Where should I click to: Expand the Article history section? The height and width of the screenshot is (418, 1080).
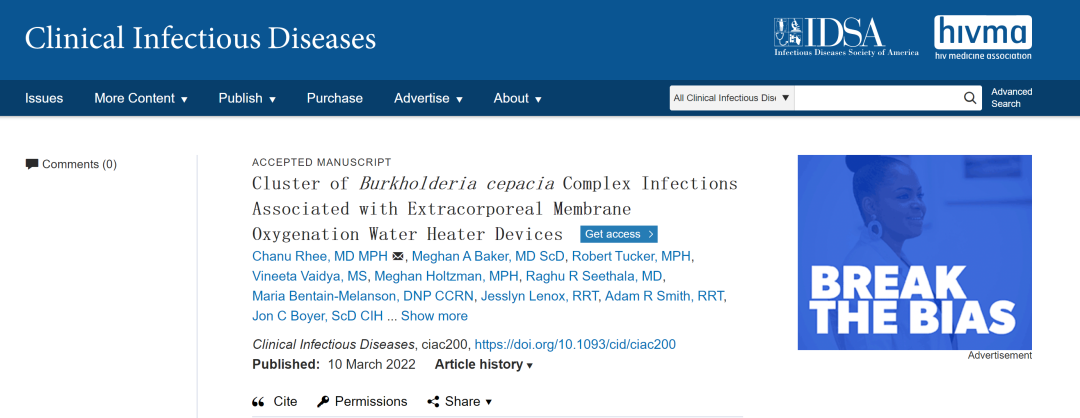pos(484,365)
